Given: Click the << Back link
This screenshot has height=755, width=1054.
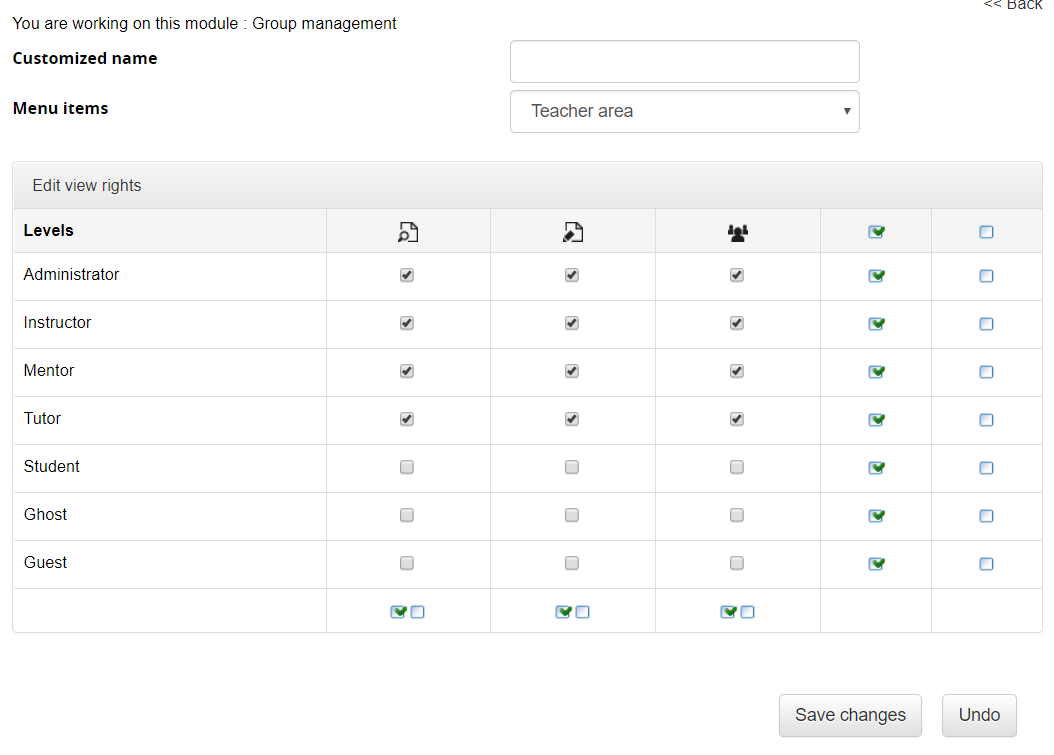Looking at the screenshot, I should click(1013, 6).
